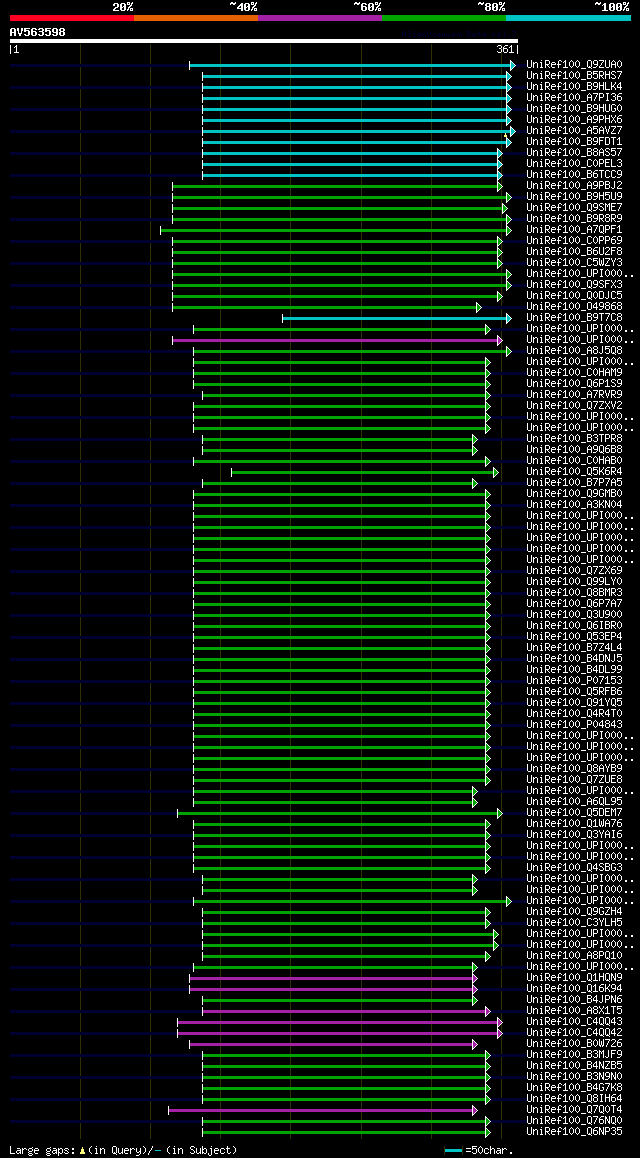Select the UniRef100_O49868 label

point(574,307)
